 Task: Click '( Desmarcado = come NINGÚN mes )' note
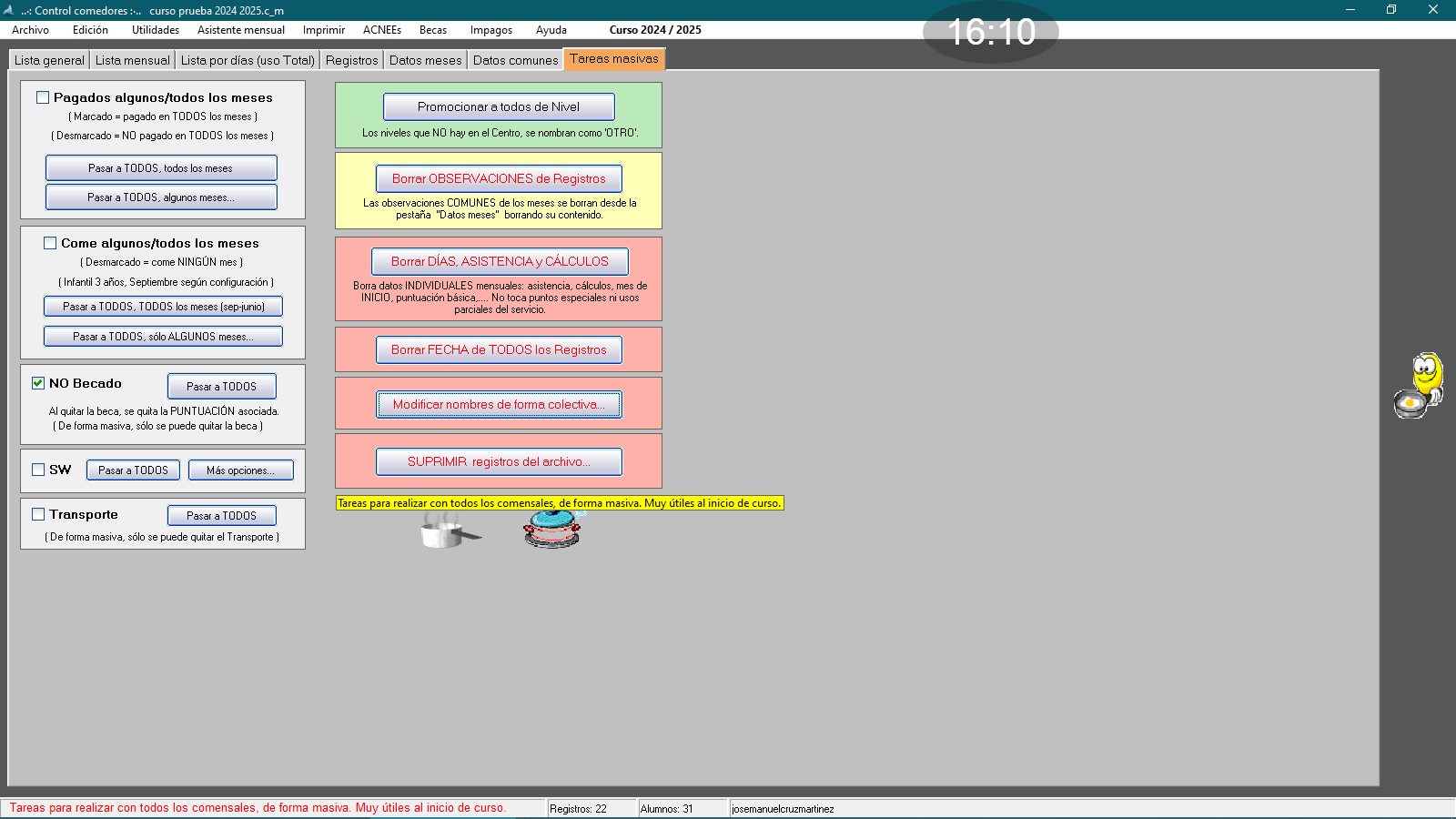[162, 262]
